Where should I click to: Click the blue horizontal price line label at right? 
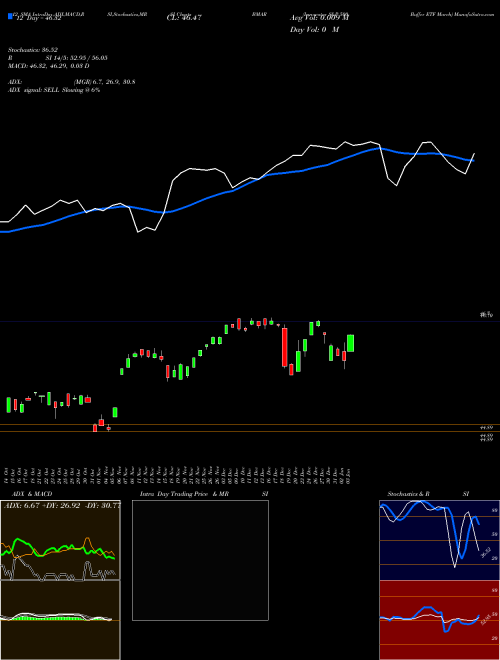pyautogui.click(x=487, y=314)
